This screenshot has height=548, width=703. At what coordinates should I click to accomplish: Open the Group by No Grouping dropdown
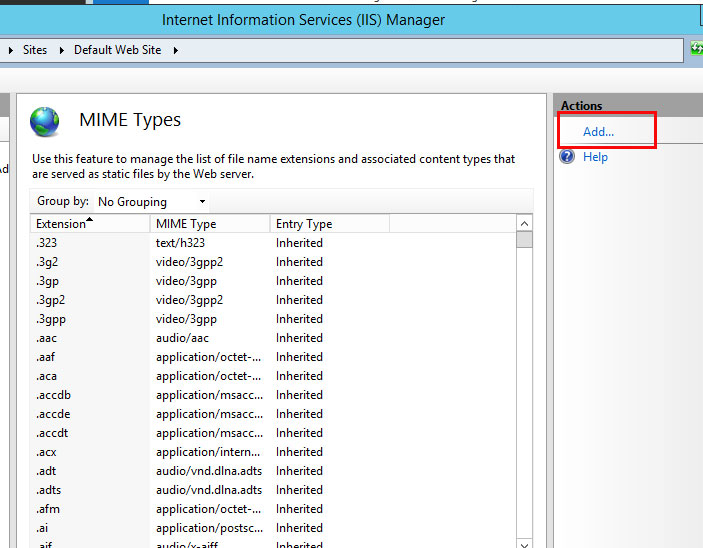click(152, 202)
